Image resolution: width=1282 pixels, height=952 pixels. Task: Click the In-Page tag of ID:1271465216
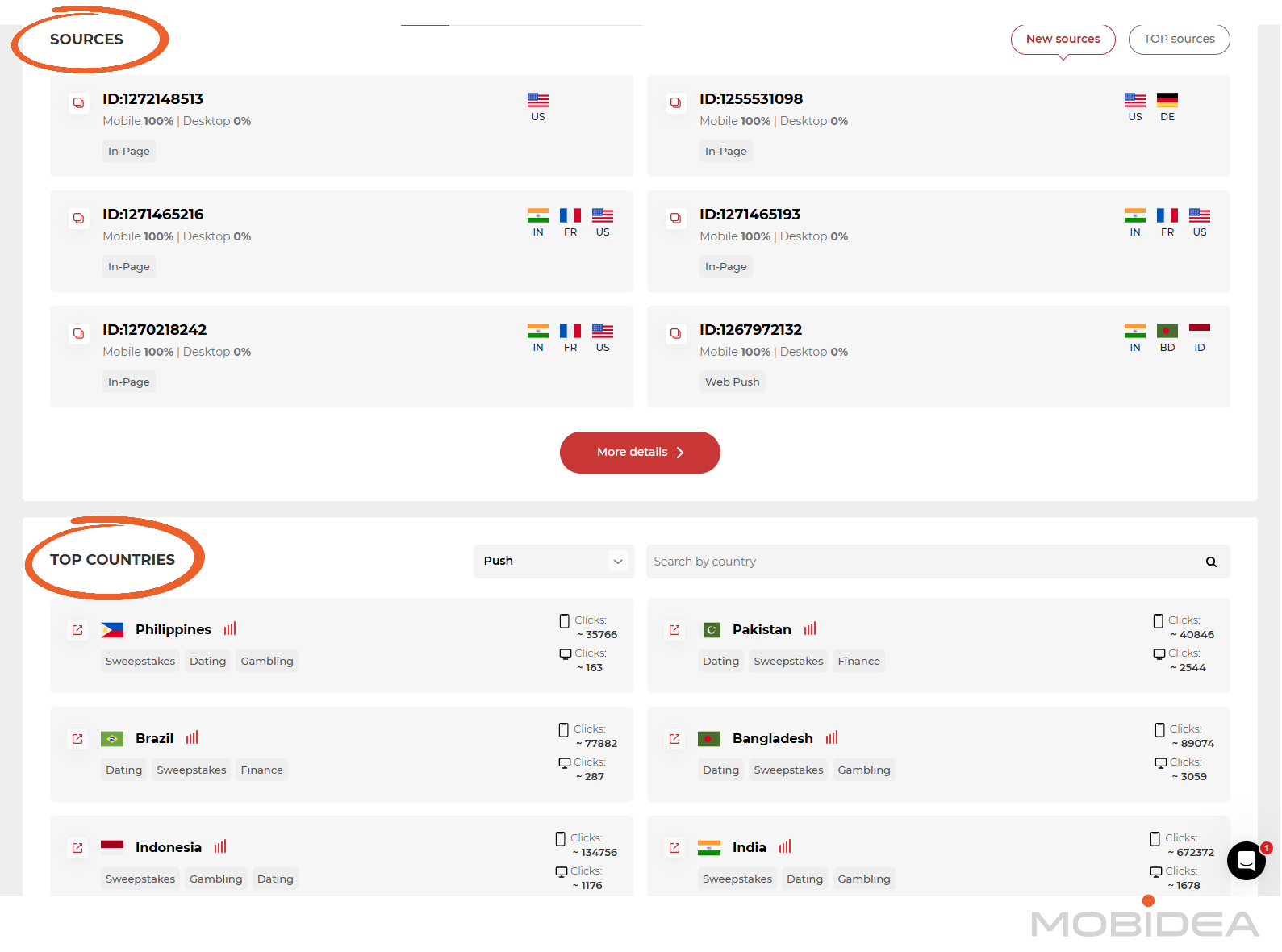tap(129, 267)
